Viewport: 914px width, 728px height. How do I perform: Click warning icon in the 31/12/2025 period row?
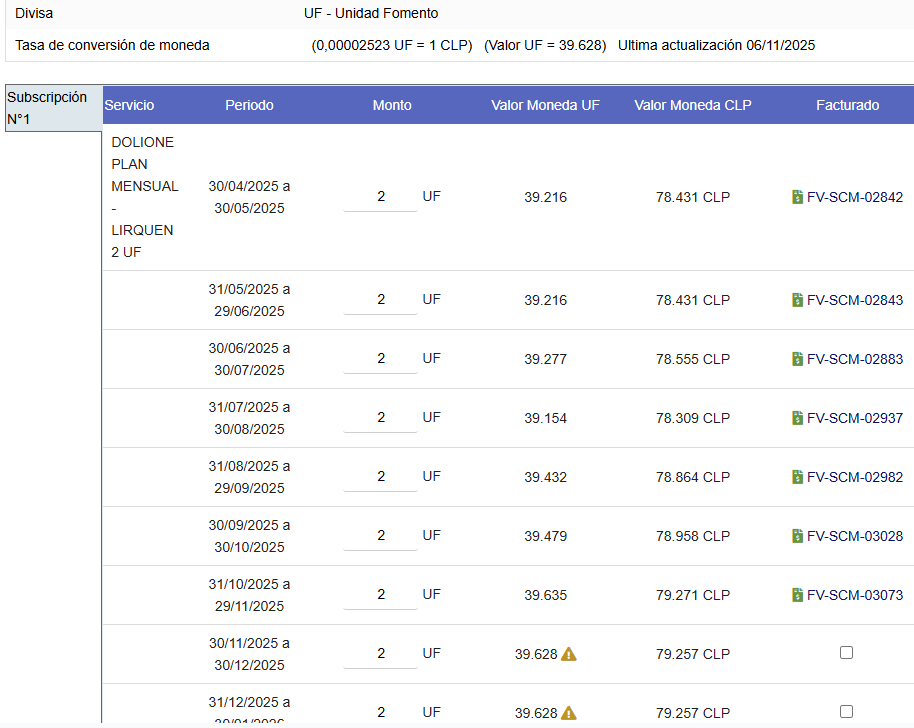click(x=569, y=713)
